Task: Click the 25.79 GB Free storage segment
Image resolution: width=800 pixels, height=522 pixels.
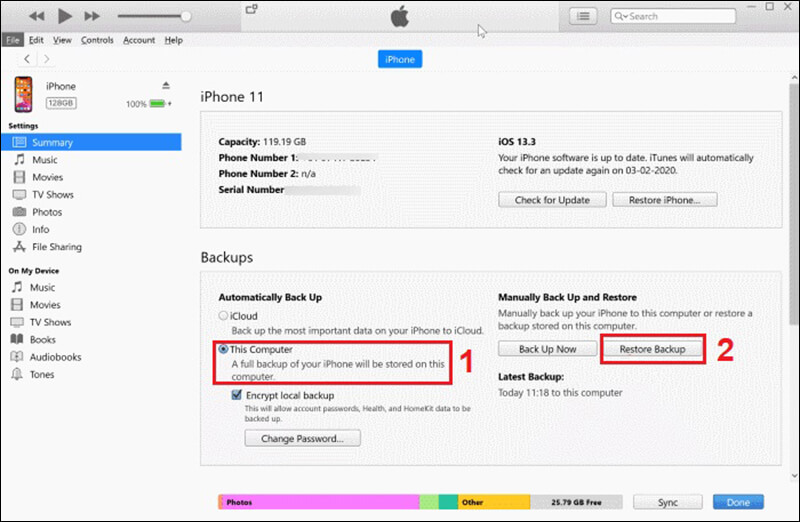Action: 576,502
